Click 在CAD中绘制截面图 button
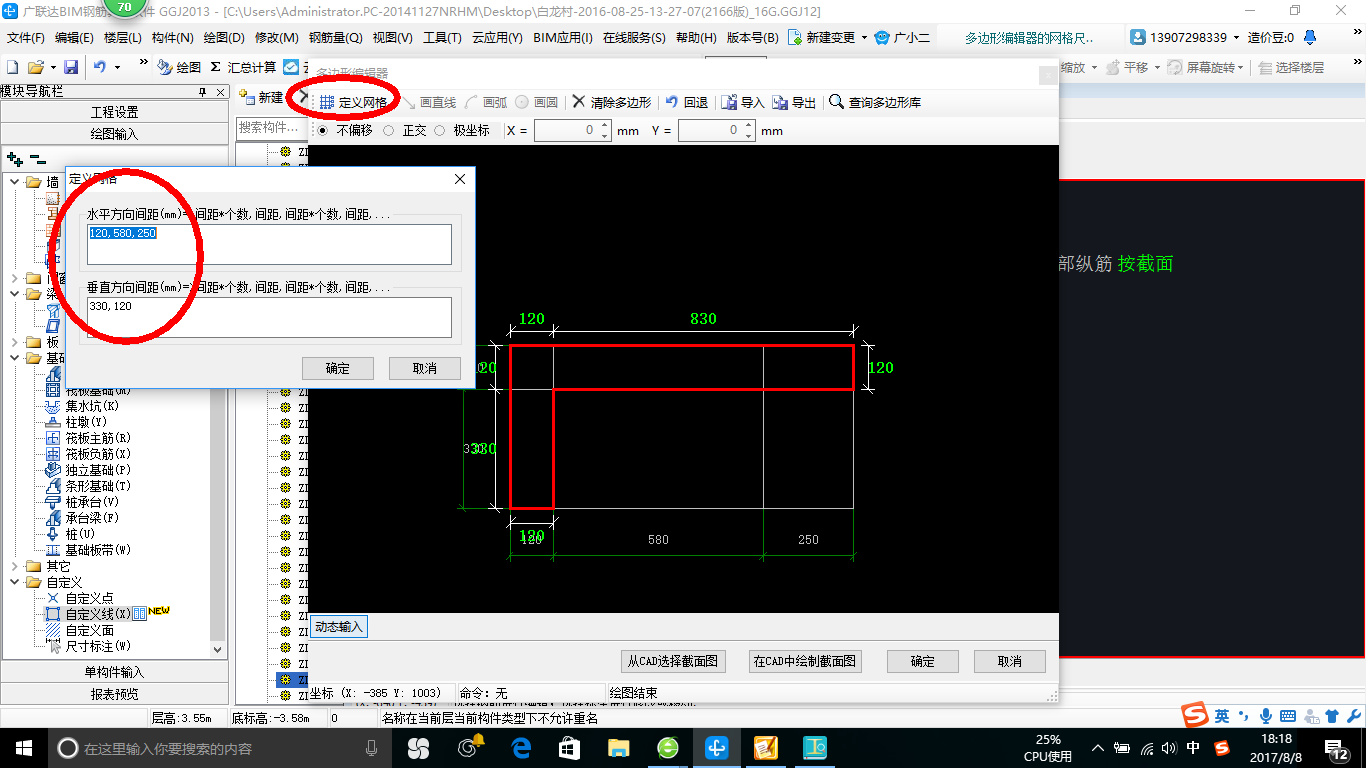 [805, 661]
